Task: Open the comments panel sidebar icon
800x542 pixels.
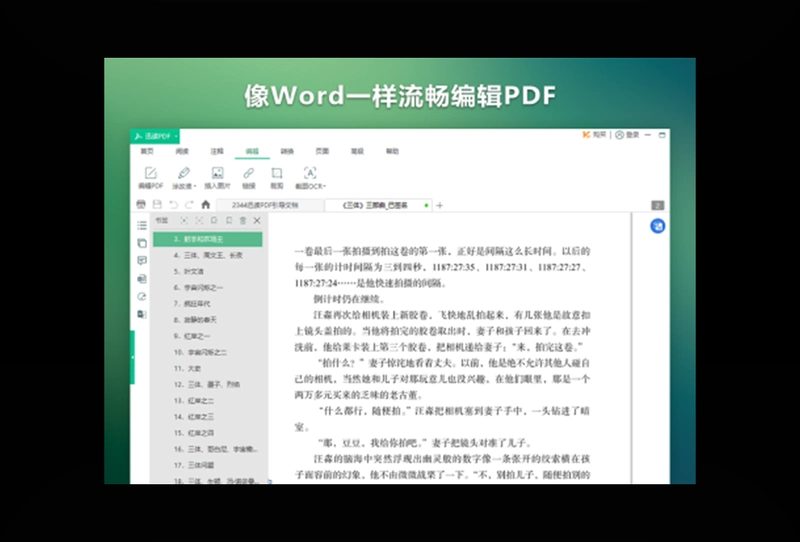Action: pyautogui.click(x=142, y=260)
